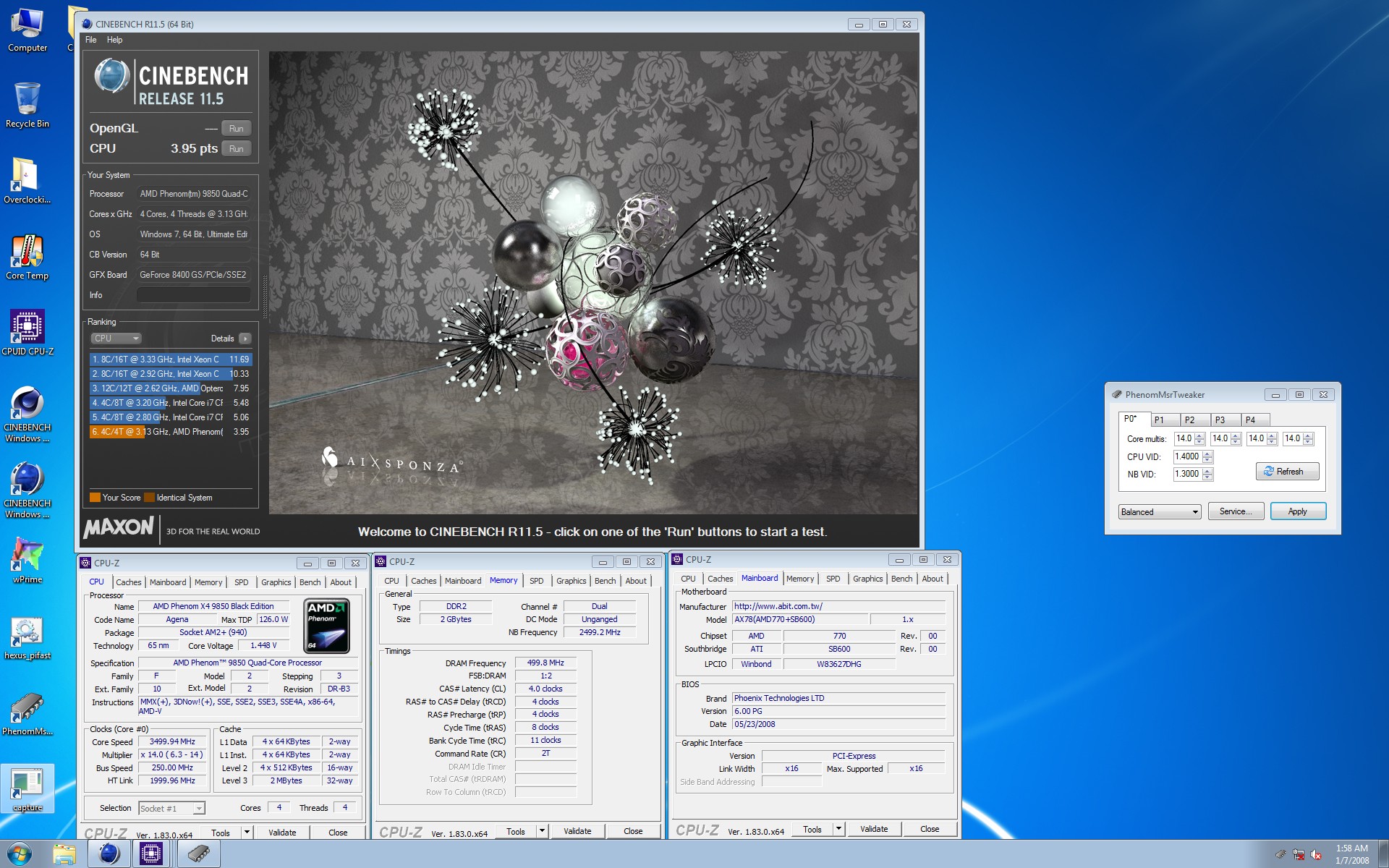Open the Computer desktop icon
This screenshot has height=868, width=1389.
point(27,29)
